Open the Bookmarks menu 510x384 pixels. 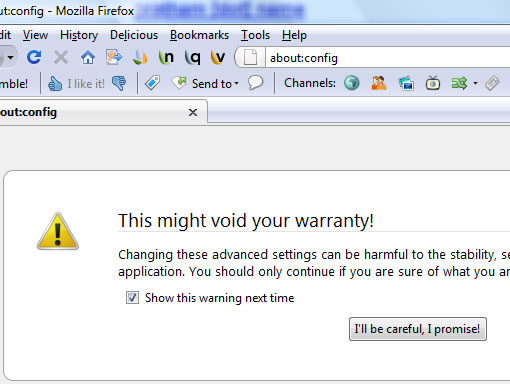199,35
